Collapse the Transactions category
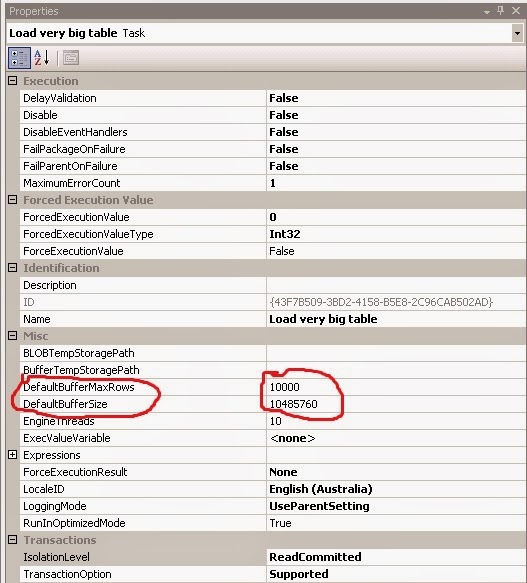Viewport: 527px width, 583px height. pos(12,539)
